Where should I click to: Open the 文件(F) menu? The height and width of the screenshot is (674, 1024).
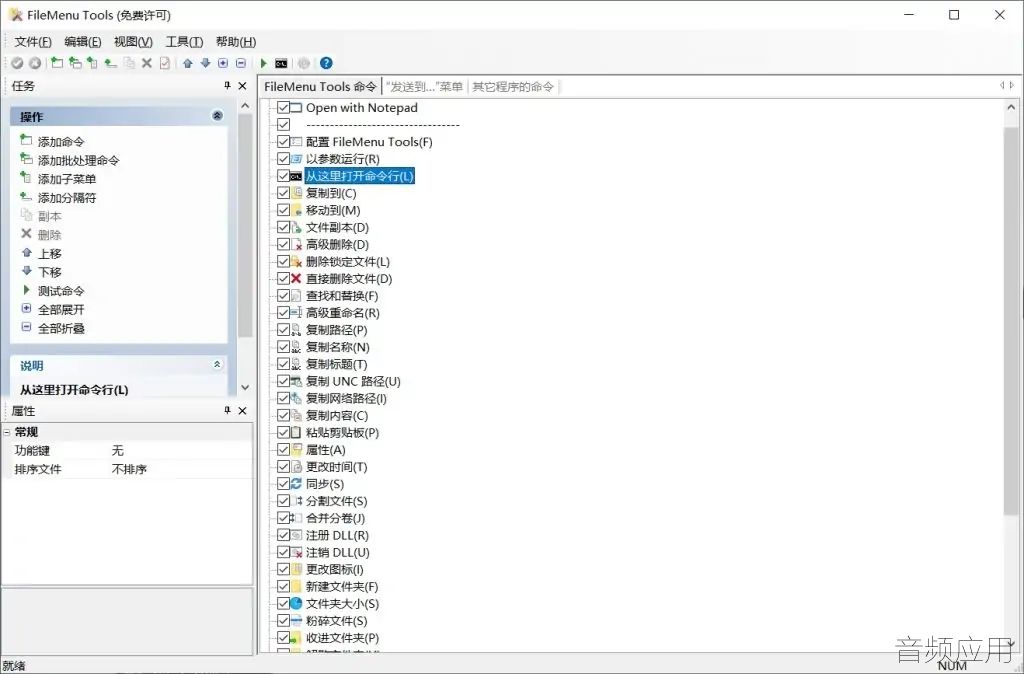[33, 42]
